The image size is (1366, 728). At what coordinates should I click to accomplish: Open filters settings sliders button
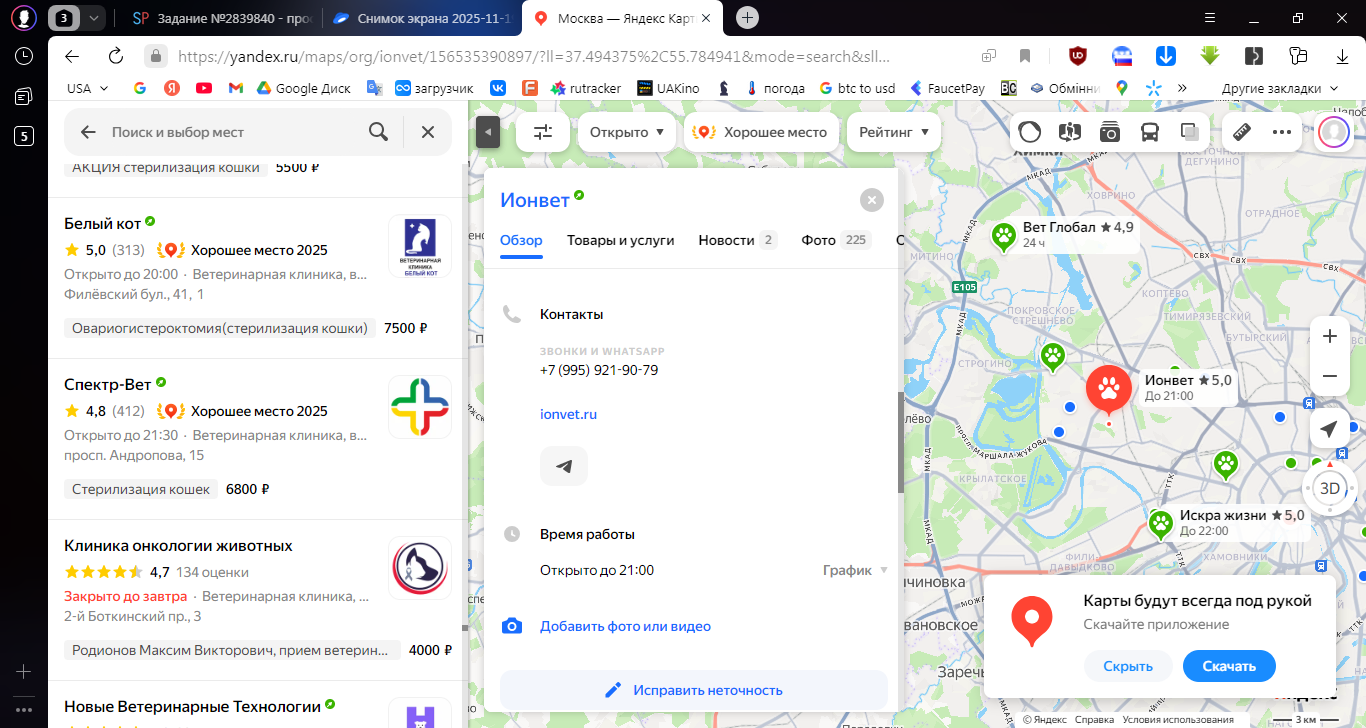pos(543,132)
